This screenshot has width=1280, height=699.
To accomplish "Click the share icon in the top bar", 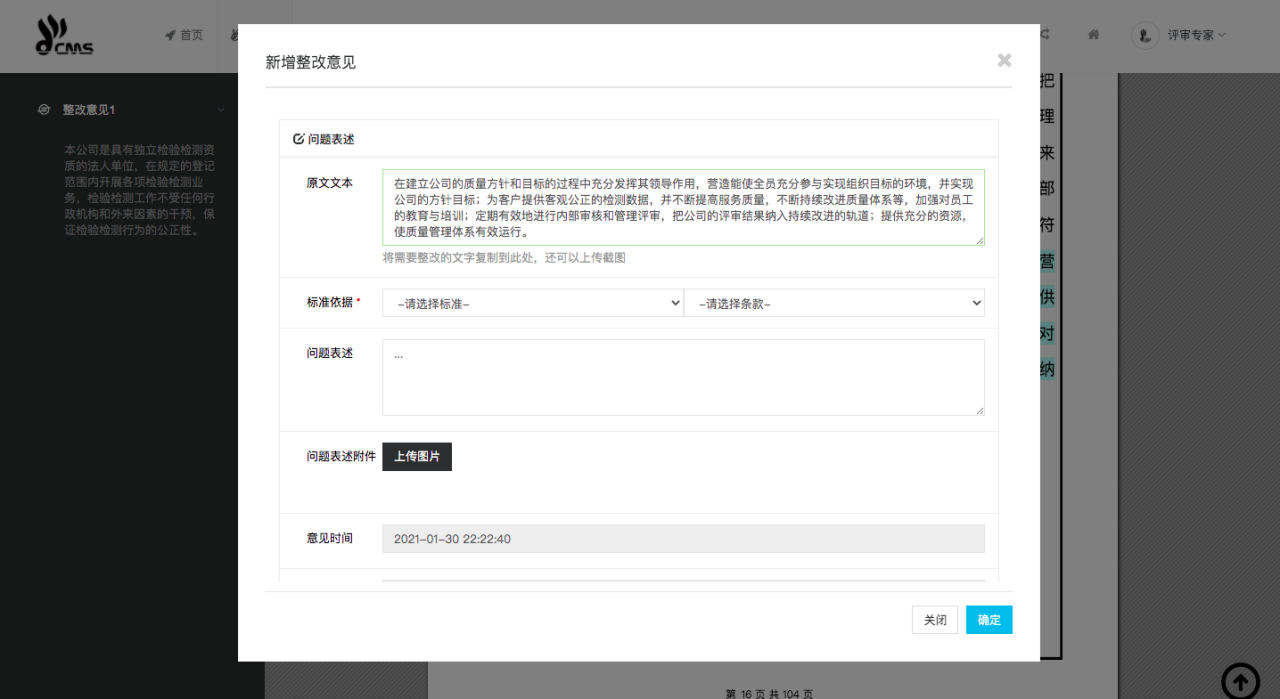I will coord(1044,34).
